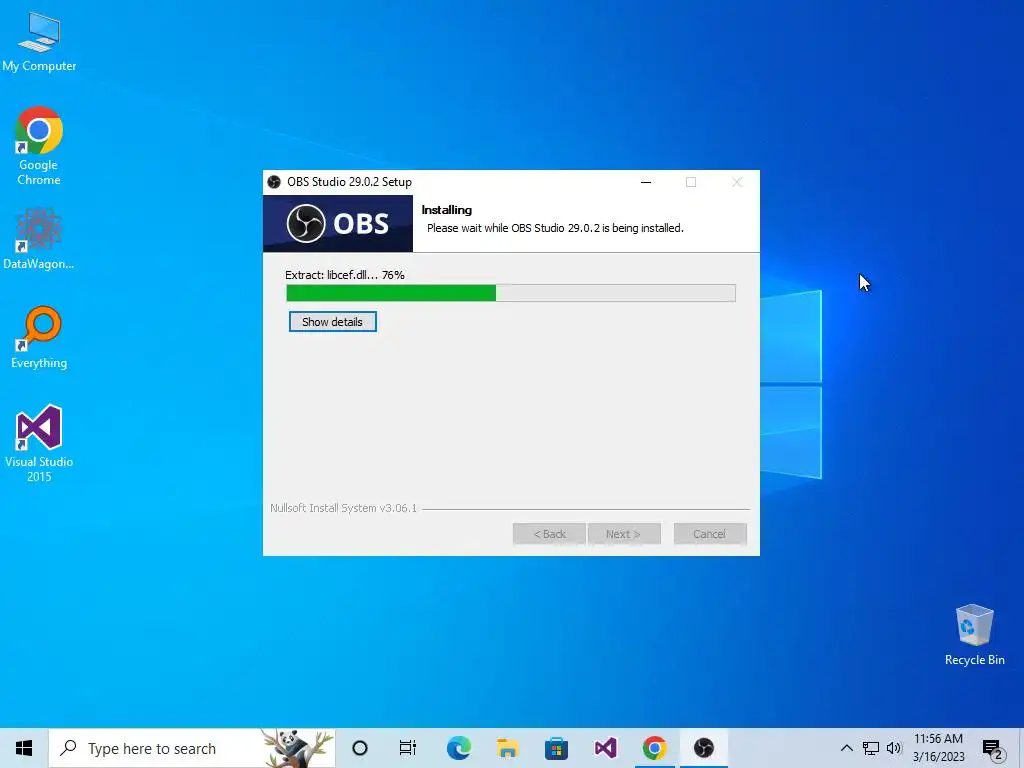Open Task View on the taskbar
This screenshot has height=768, width=1024.
point(408,748)
